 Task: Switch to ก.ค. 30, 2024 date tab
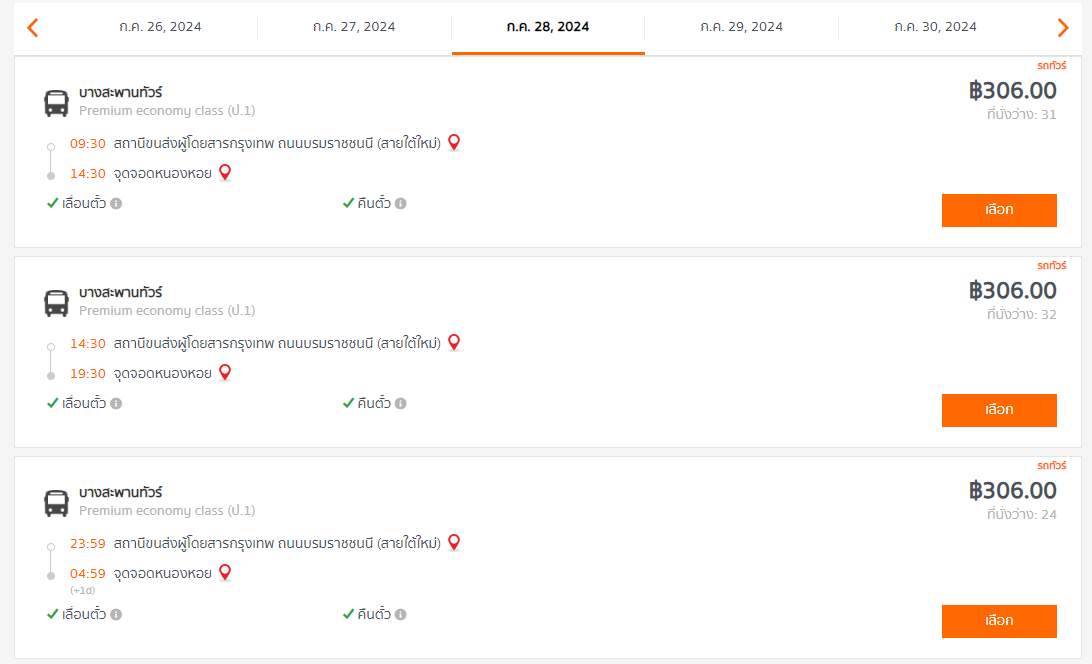[x=935, y=27]
